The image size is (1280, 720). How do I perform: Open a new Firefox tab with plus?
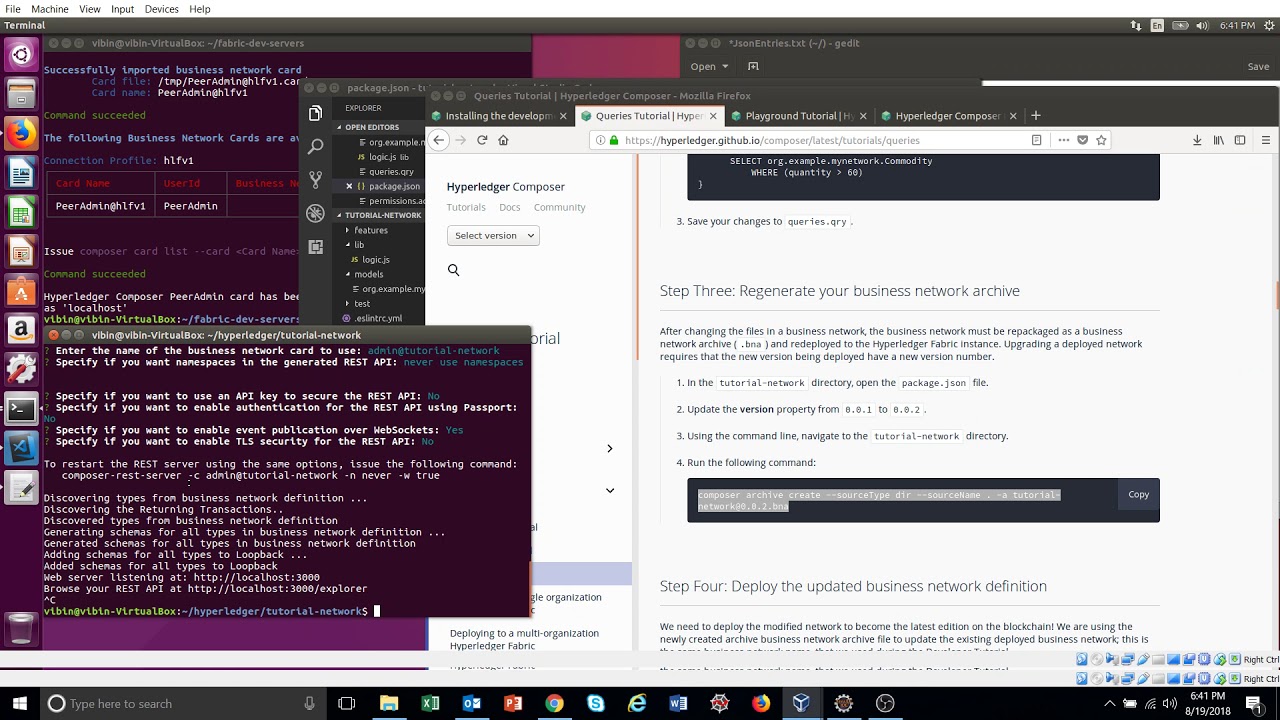1036,115
